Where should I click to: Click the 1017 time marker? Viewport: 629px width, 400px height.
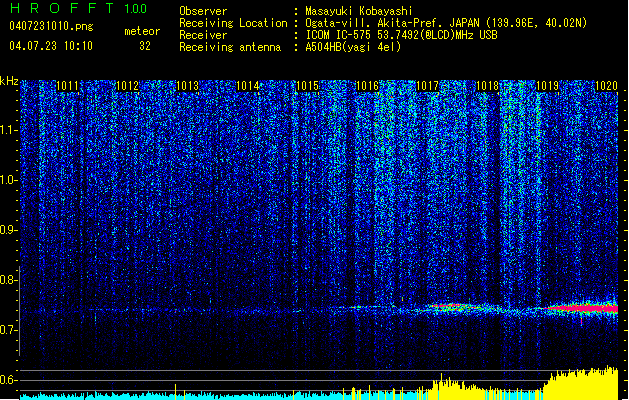(427, 86)
